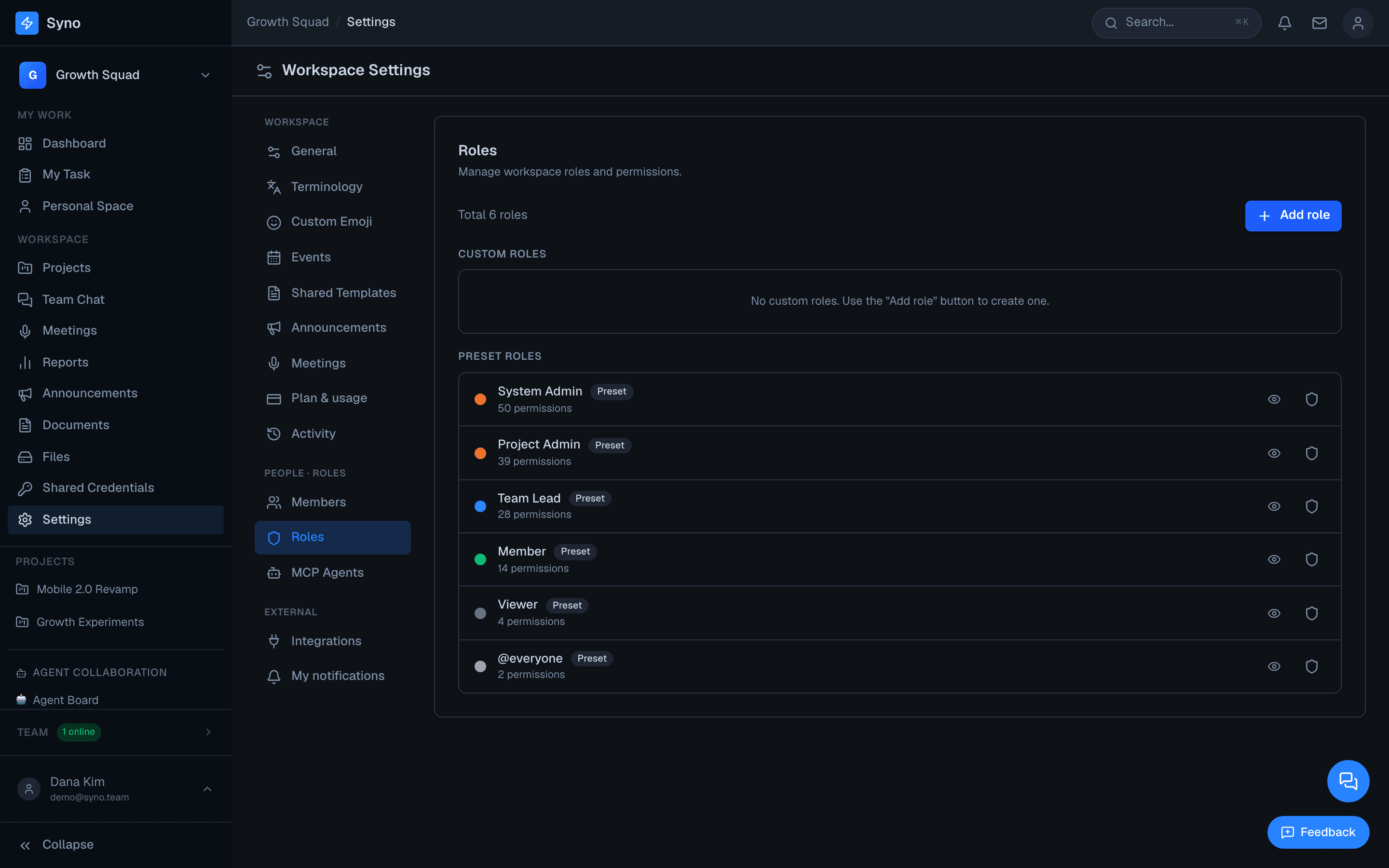View Viewer role via eye icon
The image size is (1389, 868).
click(x=1274, y=613)
